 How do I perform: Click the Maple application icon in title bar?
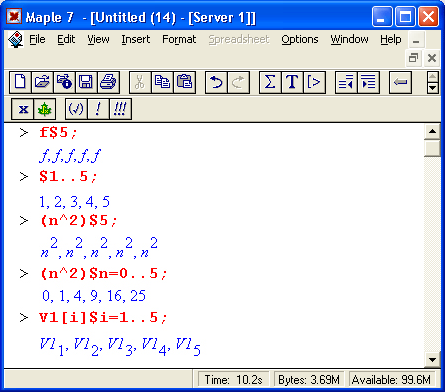pyautogui.click(x=14, y=16)
